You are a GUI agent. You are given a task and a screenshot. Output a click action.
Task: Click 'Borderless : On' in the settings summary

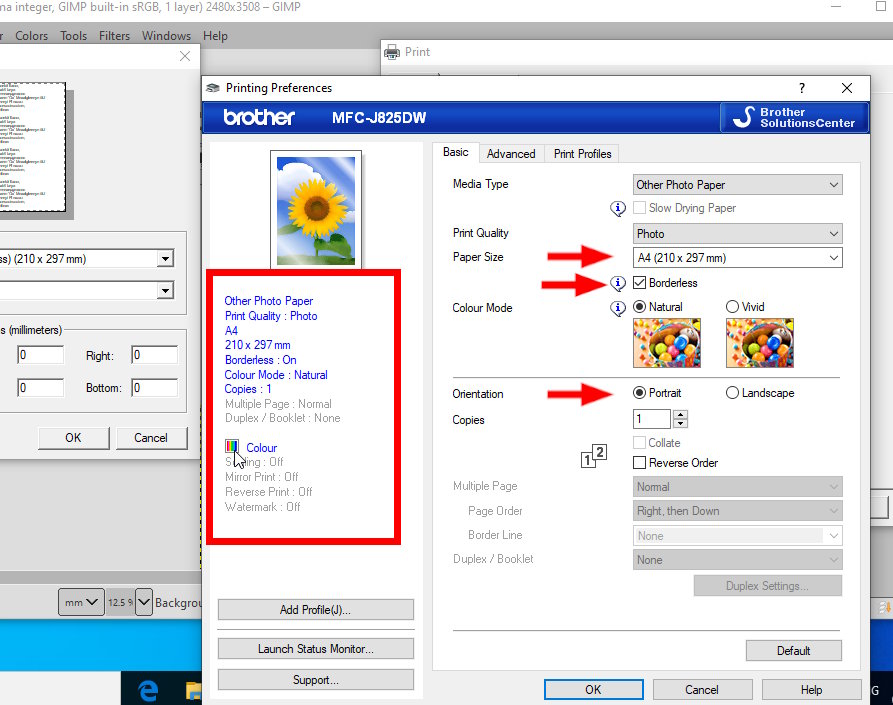[261, 360]
